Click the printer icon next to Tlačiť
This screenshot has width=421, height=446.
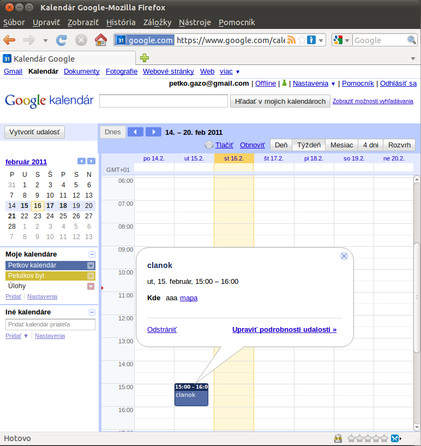coord(209,145)
